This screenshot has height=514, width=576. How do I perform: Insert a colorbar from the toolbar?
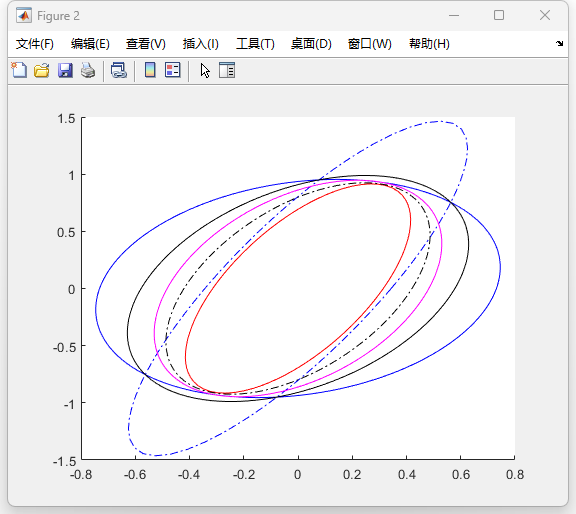(x=150, y=70)
